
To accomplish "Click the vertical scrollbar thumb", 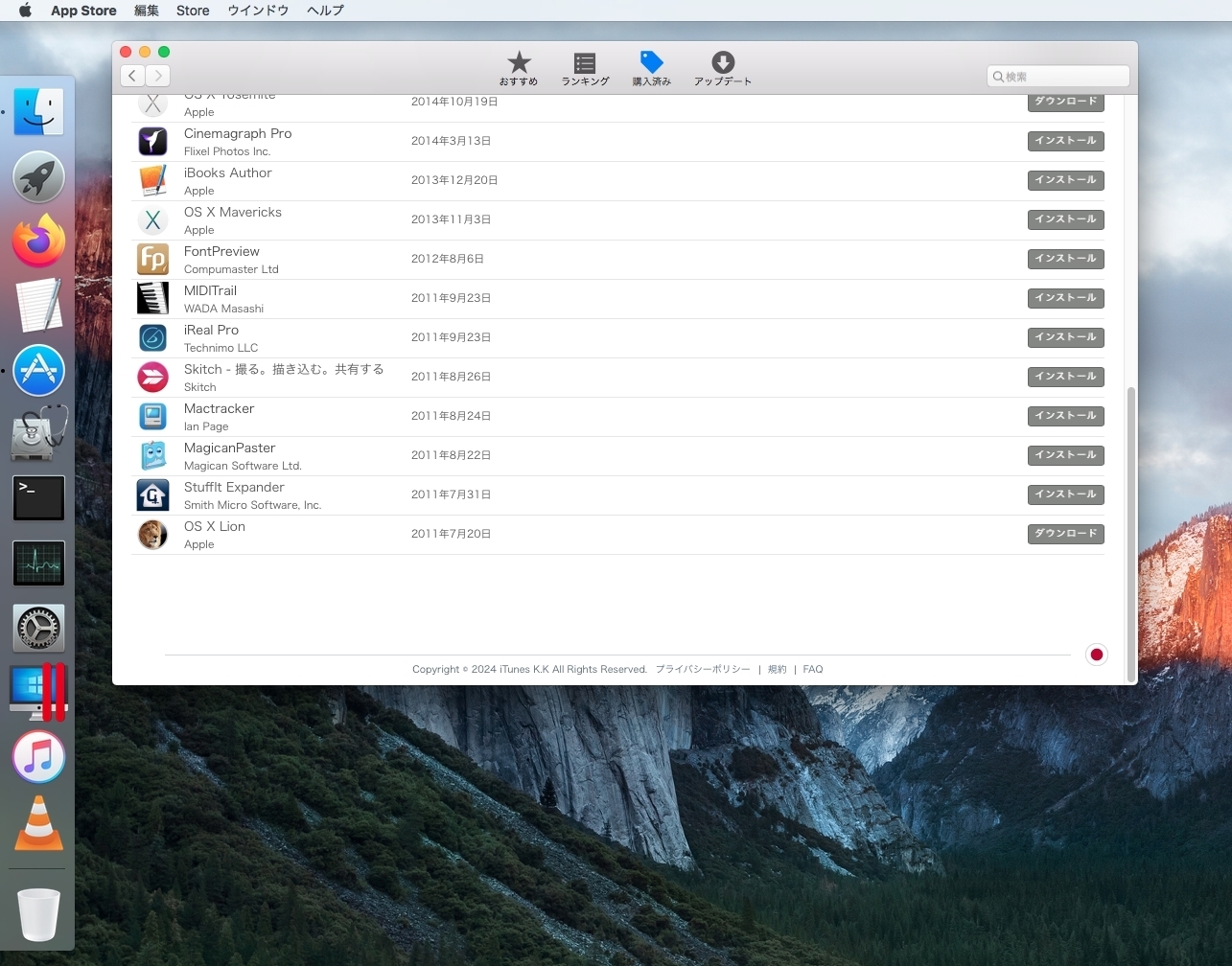I will pos(1131,527).
